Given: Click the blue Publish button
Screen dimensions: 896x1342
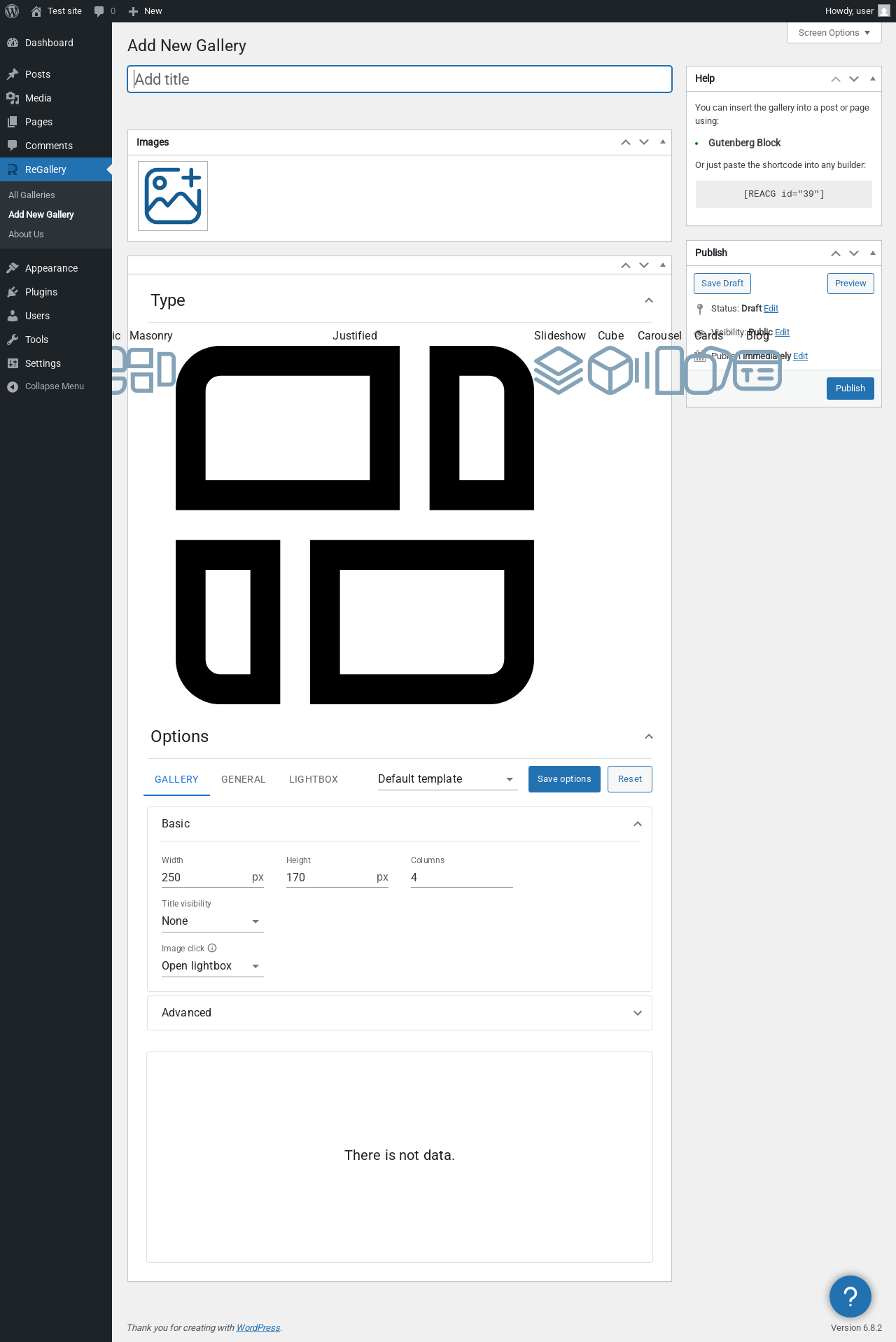Looking at the screenshot, I should 850,389.
